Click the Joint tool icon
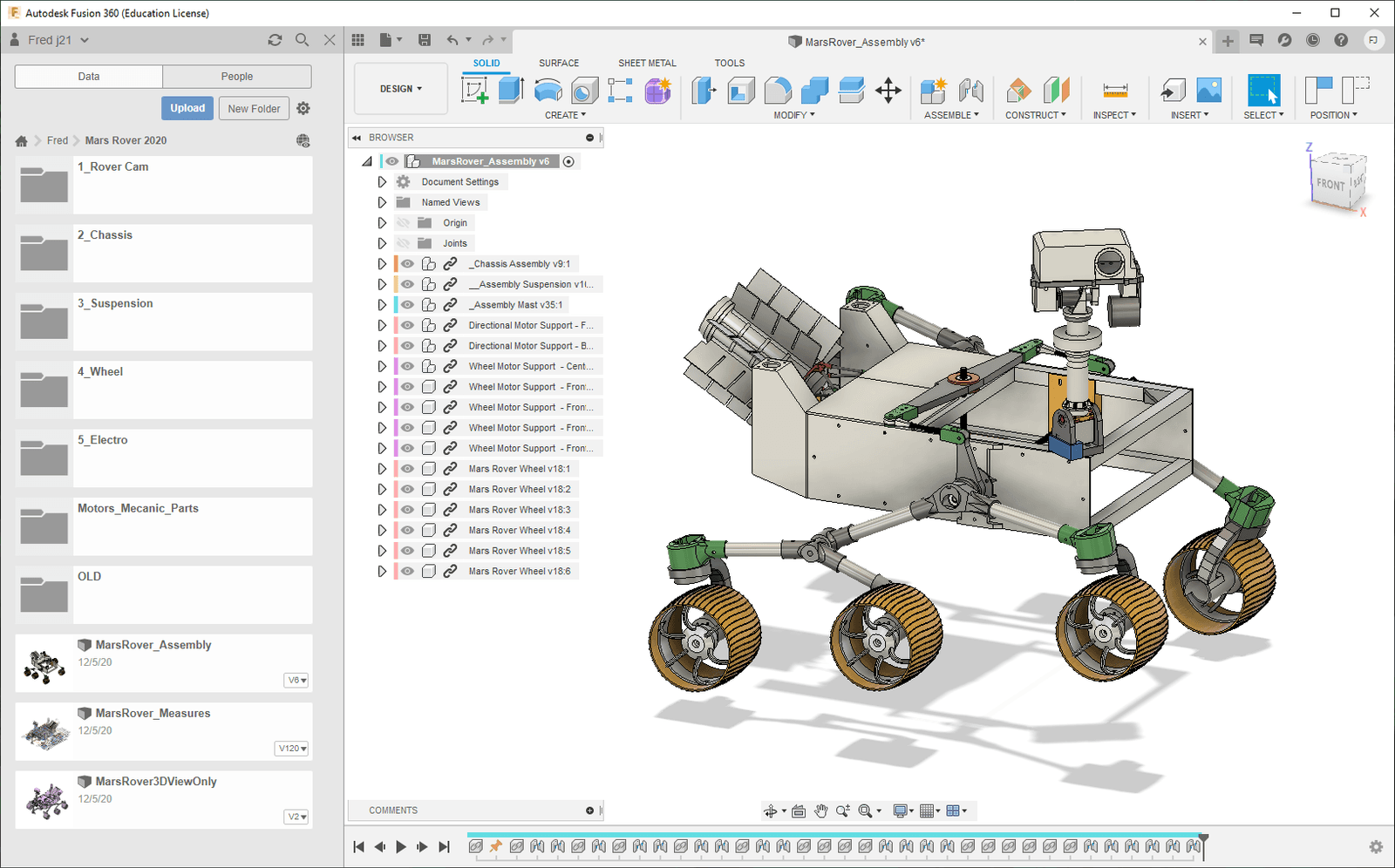The image size is (1395, 868). [x=970, y=90]
